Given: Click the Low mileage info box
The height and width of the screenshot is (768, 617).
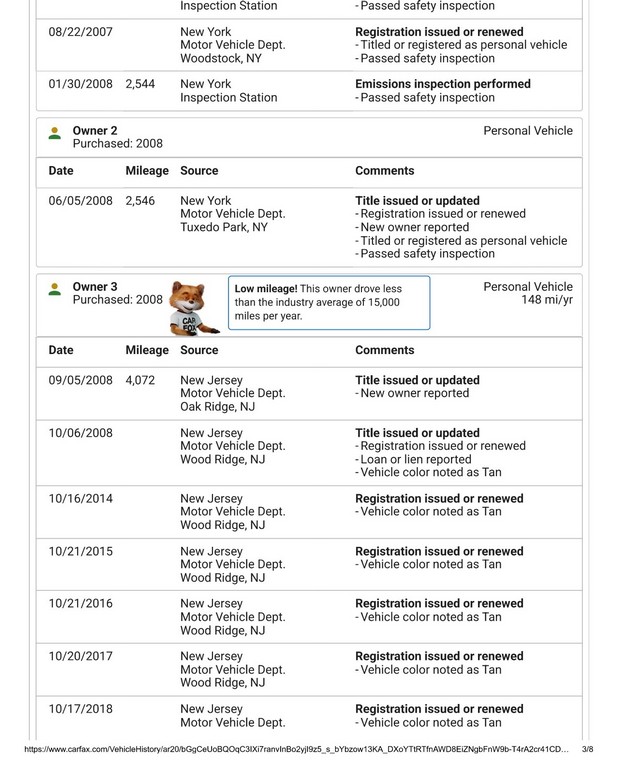Looking at the screenshot, I should pyautogui.click(x=329, y=302).
